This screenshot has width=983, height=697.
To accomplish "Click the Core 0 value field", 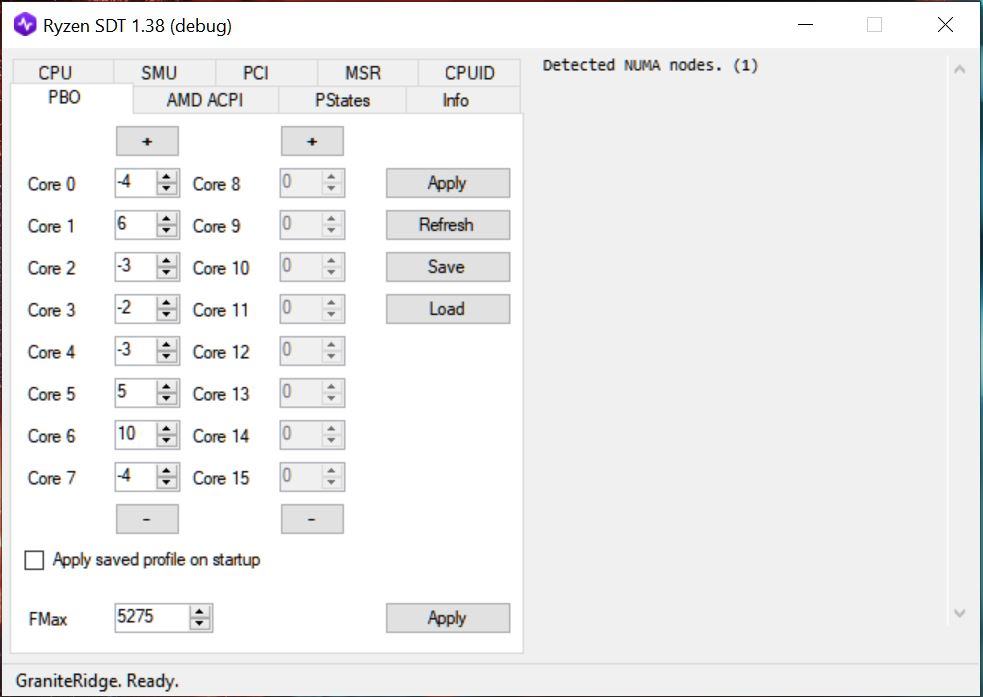I will (135, 183).
